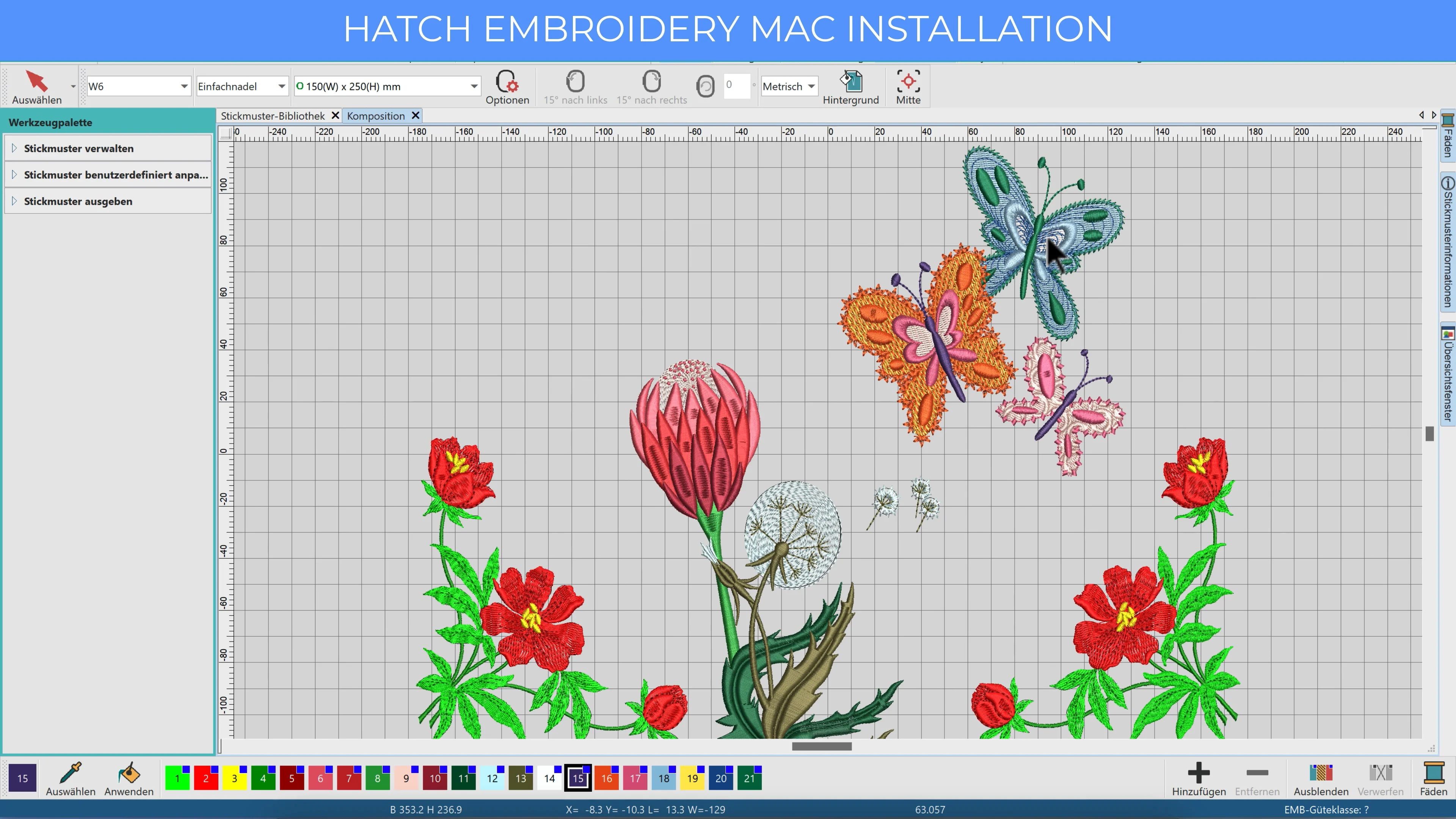
Task: Click the Ausblenden unused colors icon
Action: [x=1321, y=773]
